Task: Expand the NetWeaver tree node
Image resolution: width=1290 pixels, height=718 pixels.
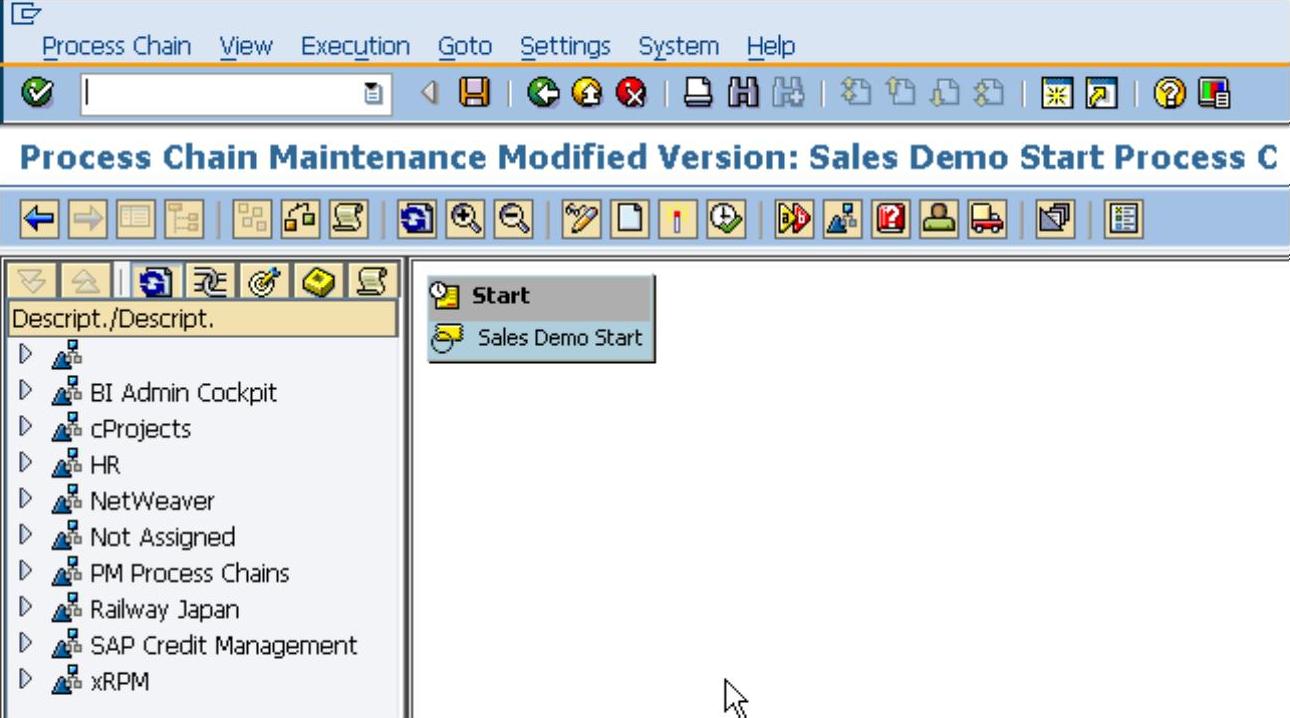Action: (x=26, y=500)
